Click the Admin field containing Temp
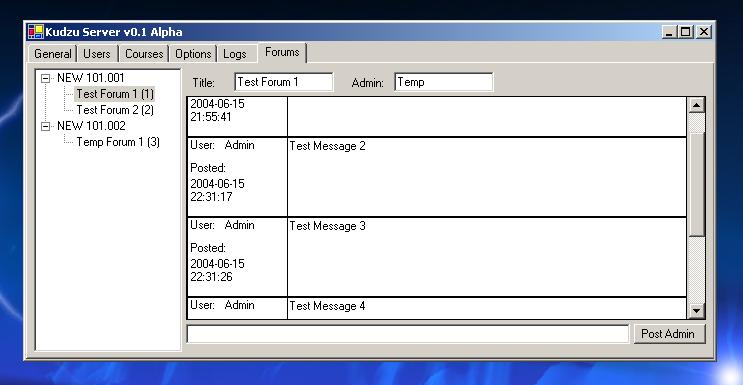Screen dimensions: 743x385 coord(444,82)
